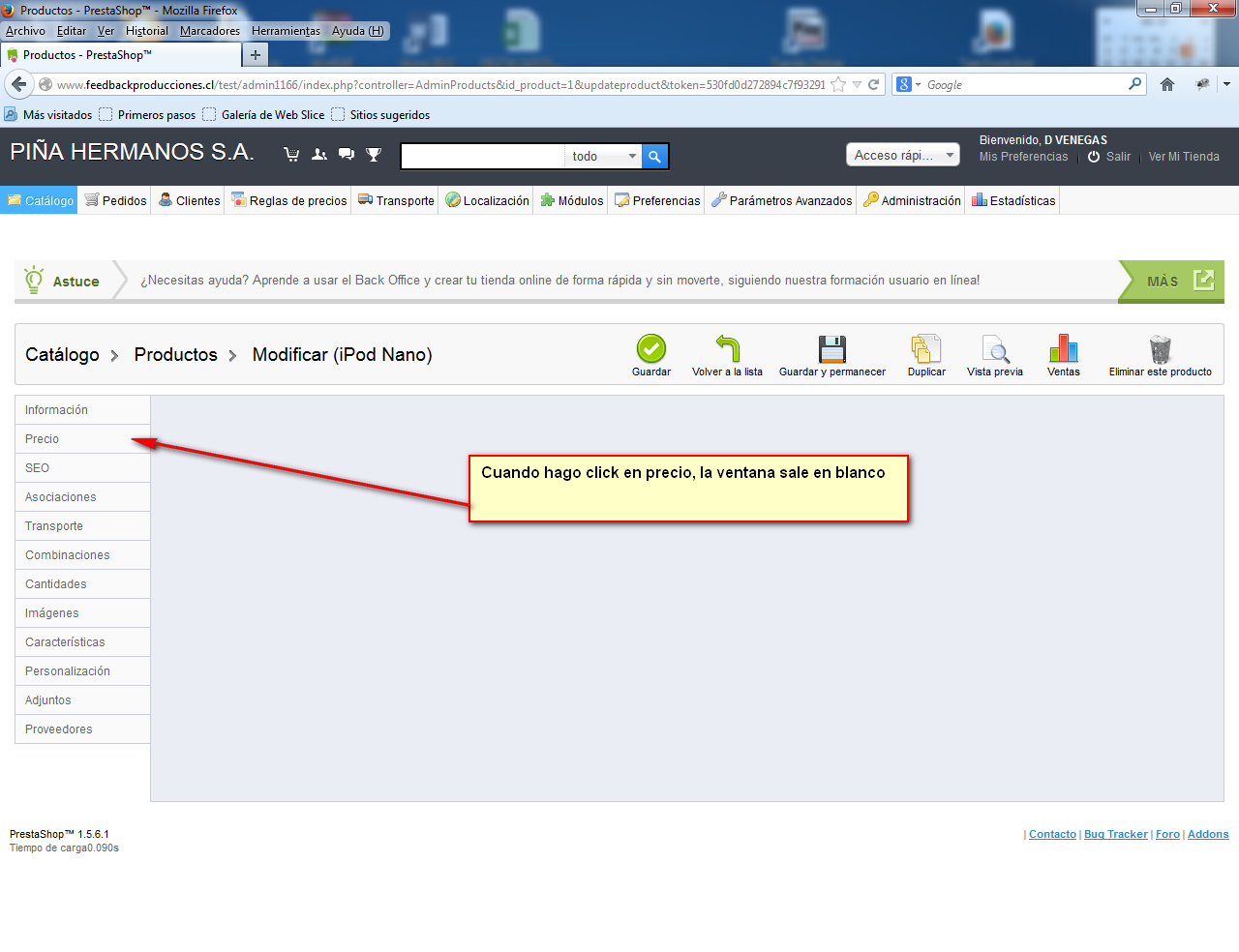Open the Estadísticas menu tab
This screenshot has height=952, width=1239.
(1013, 200)
